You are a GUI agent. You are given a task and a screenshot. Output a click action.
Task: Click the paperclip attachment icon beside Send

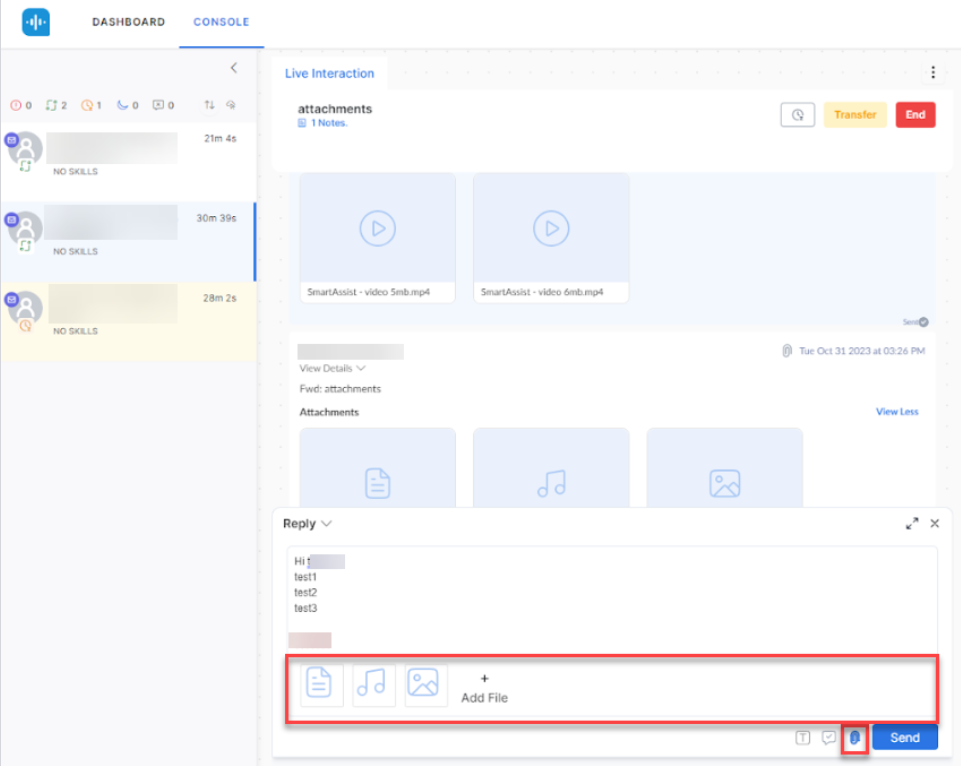pos(855,738)
